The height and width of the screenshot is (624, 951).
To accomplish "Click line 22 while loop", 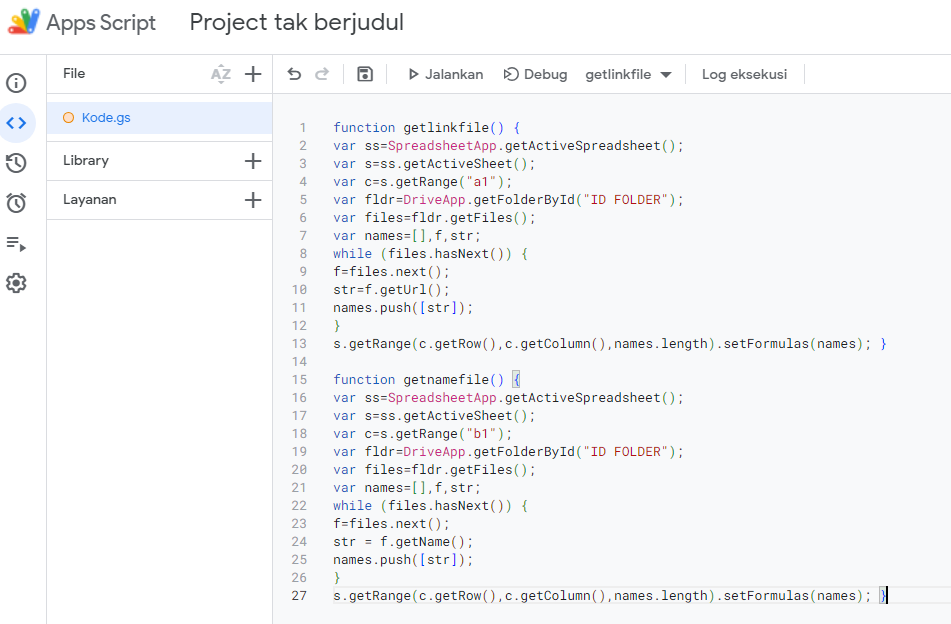I will (430, 505).
